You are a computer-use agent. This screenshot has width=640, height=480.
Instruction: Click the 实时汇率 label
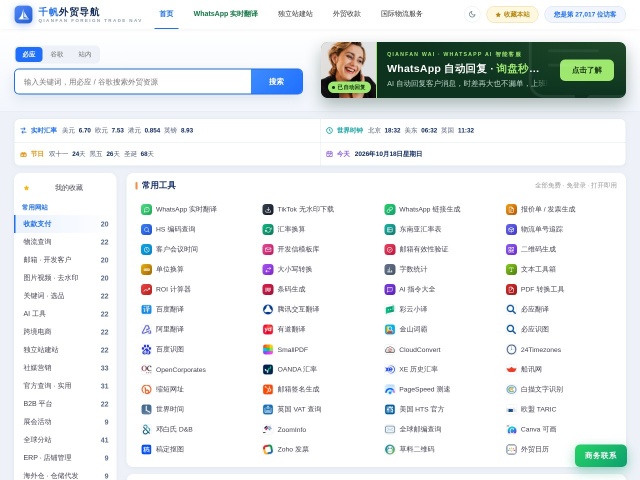click(44, 131)
